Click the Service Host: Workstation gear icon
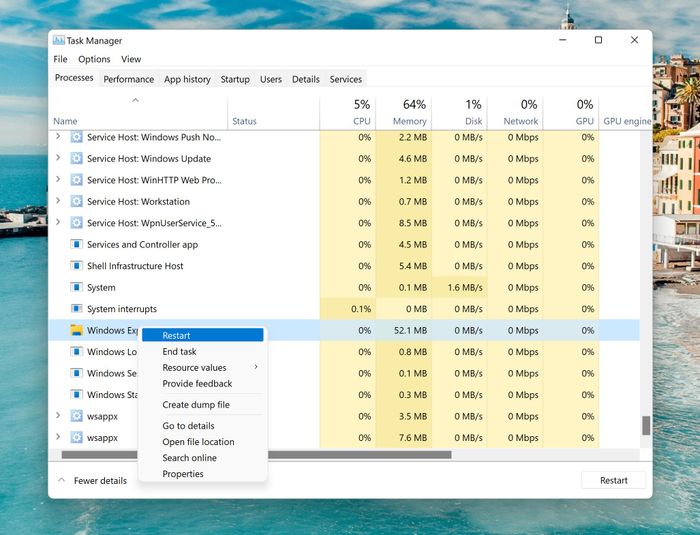Screen dimensions: 700x535 [x=77, y=201]
